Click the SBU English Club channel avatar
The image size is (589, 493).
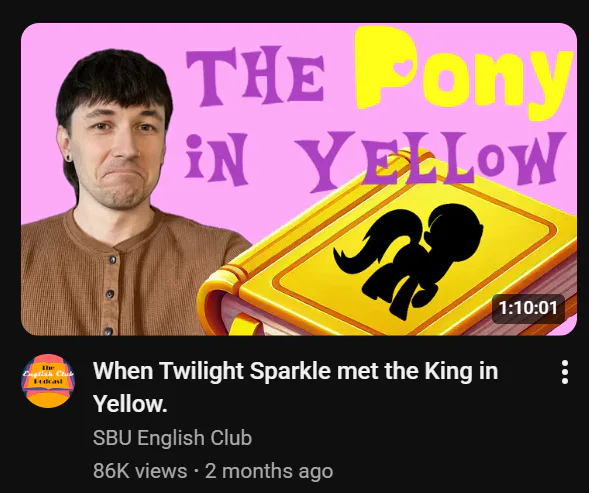click(x=48, y=381)
